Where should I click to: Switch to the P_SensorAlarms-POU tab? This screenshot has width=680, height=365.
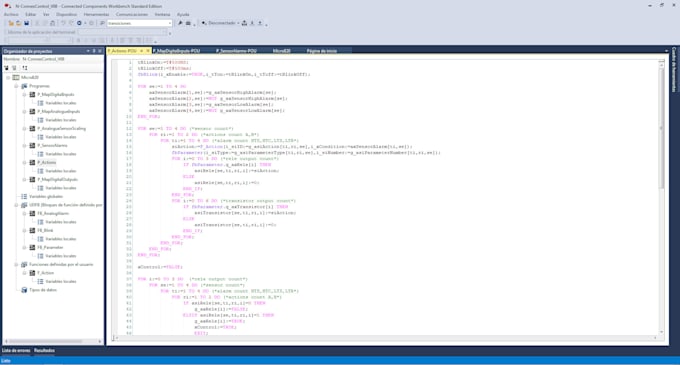click(x=236, y=51)
